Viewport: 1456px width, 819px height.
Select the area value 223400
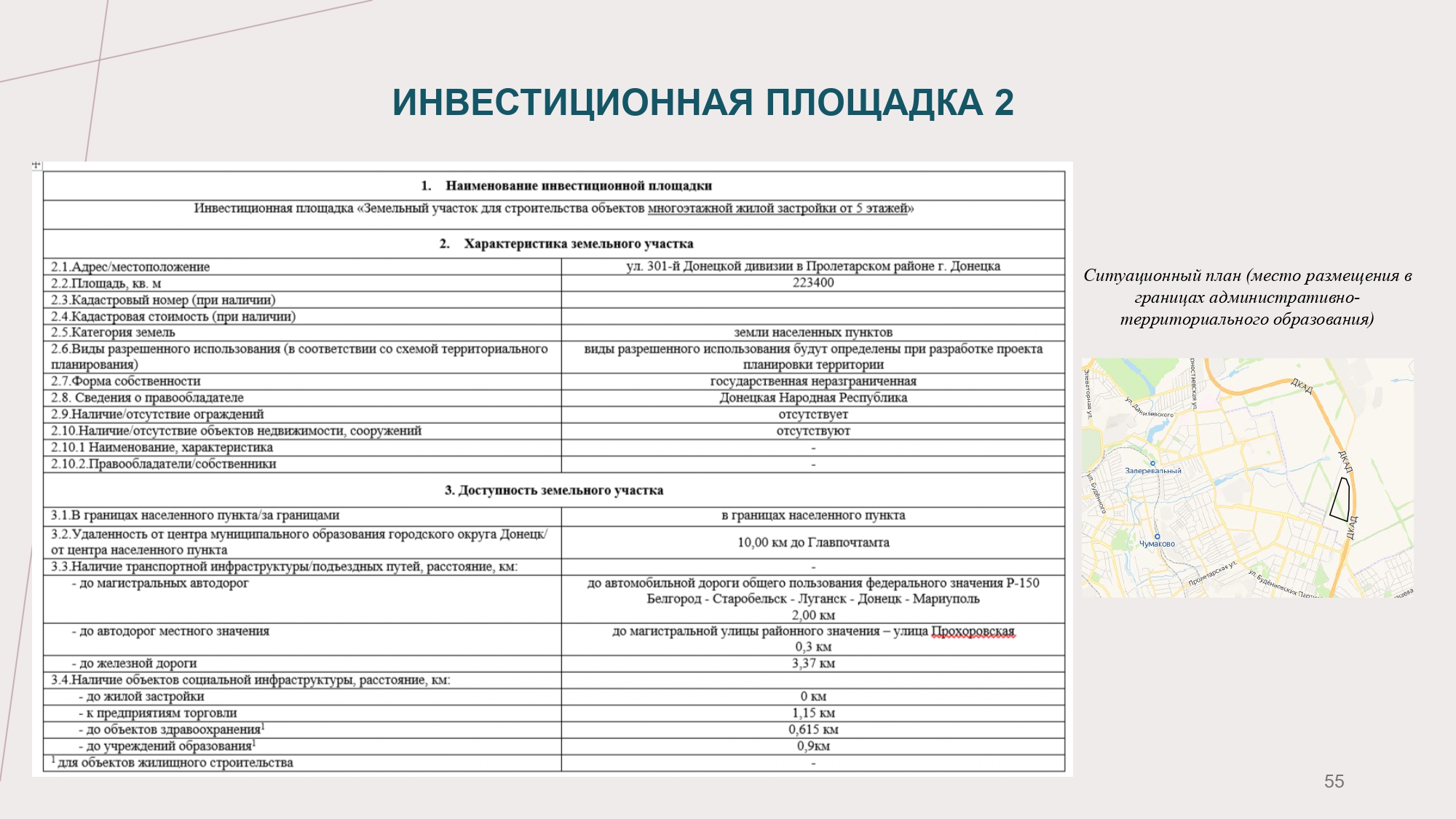813,282
